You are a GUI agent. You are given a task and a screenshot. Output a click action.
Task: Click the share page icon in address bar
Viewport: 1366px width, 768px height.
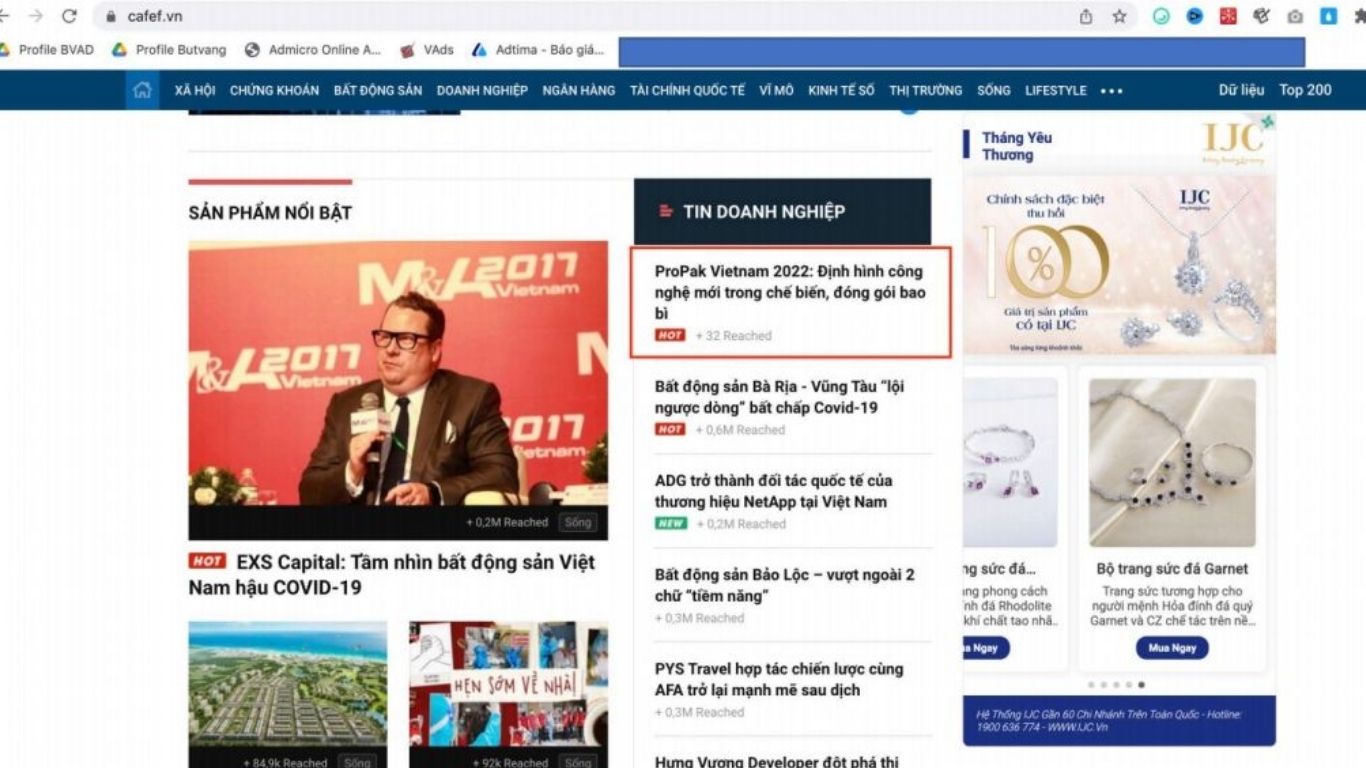point(1086,16)
